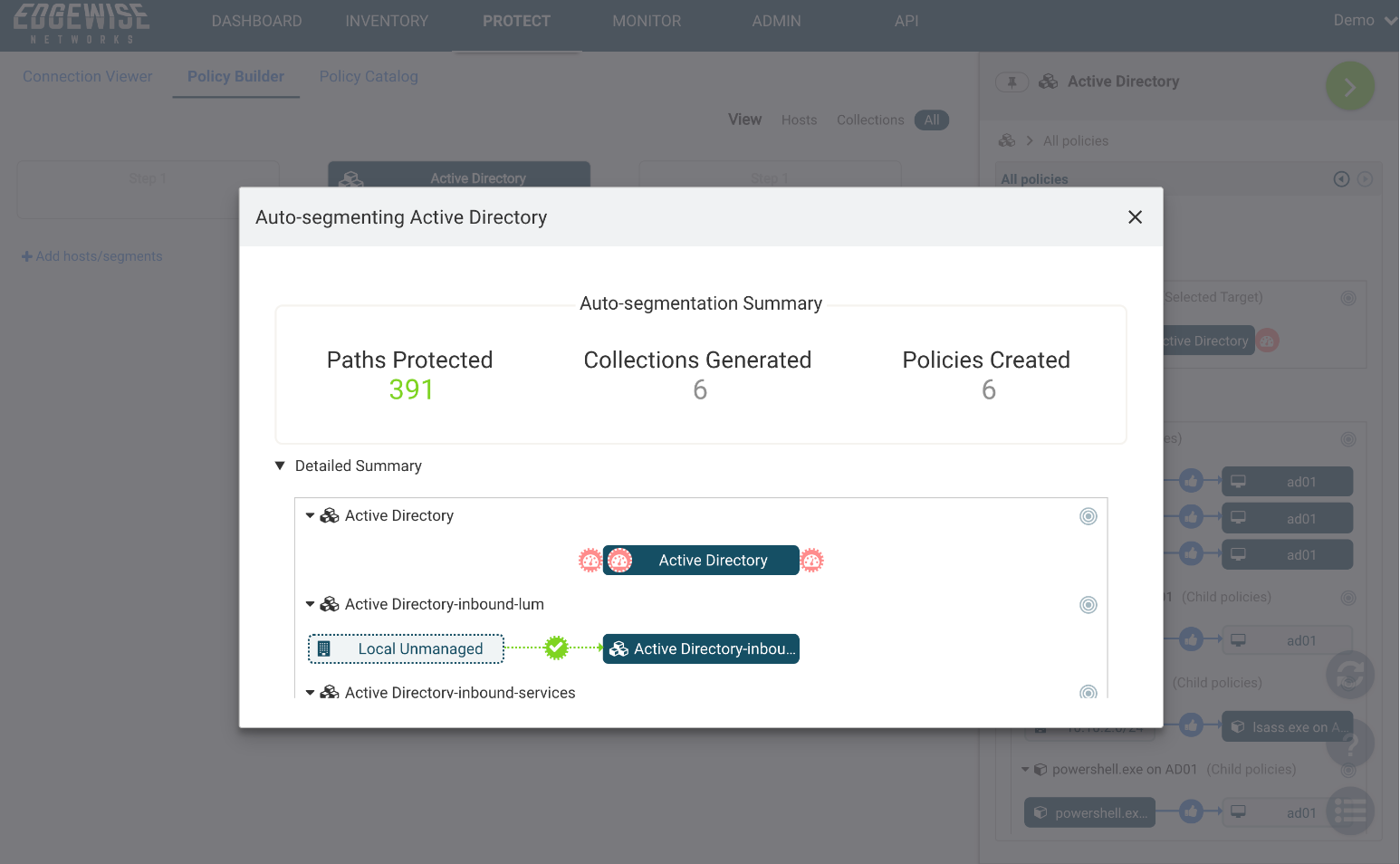This screenshot has width=1400, height=864.
Task: Click Add hosts/segments link
Action: 92,256
